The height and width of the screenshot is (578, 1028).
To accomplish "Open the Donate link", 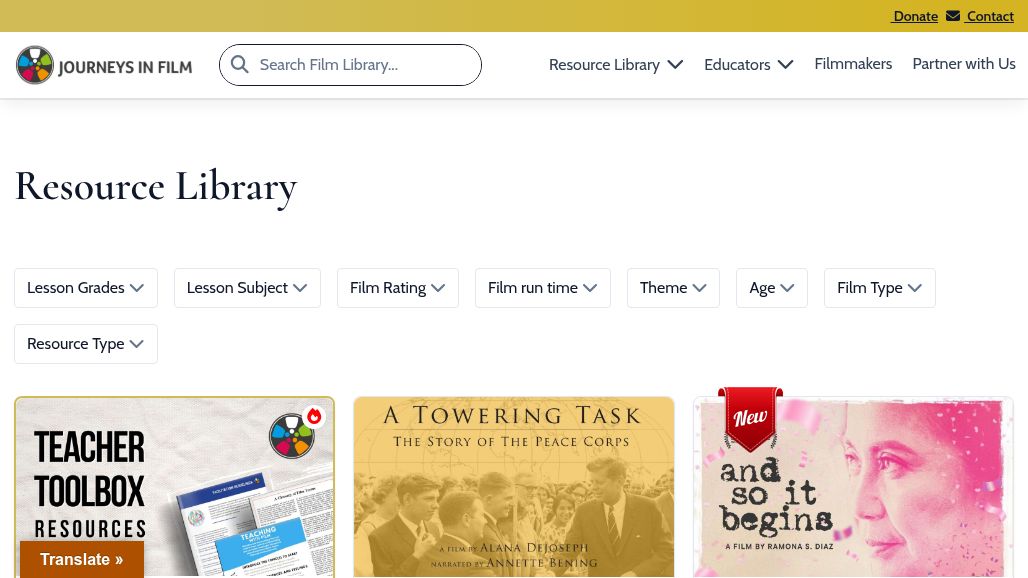I will (915, 16).
